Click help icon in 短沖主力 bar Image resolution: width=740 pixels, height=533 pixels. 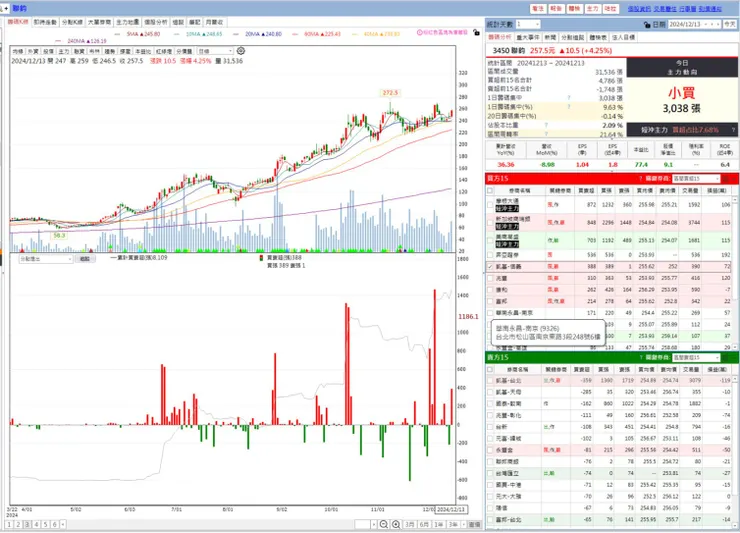point(733,129)
